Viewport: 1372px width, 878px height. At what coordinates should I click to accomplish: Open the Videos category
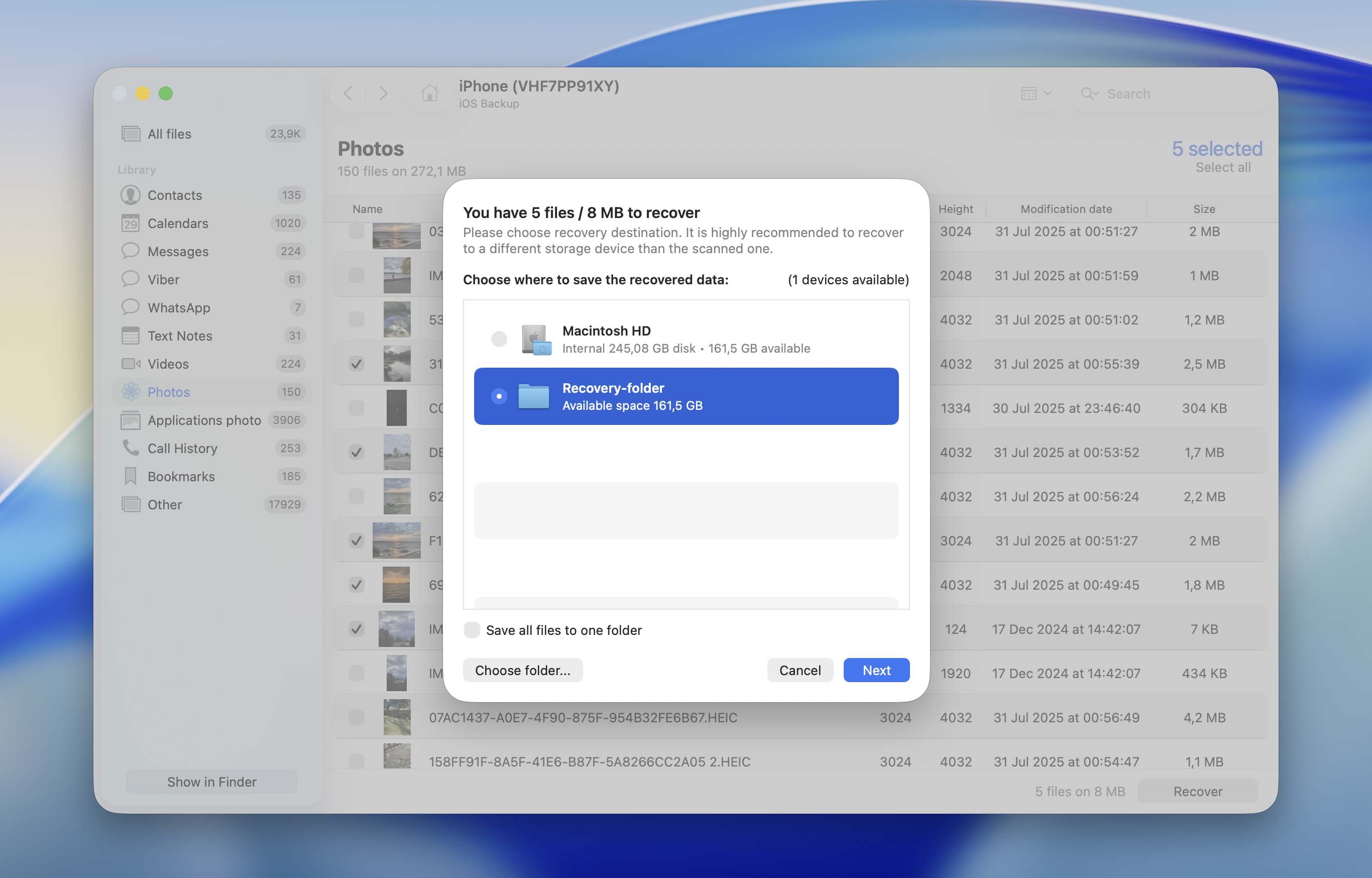(212, 364)
